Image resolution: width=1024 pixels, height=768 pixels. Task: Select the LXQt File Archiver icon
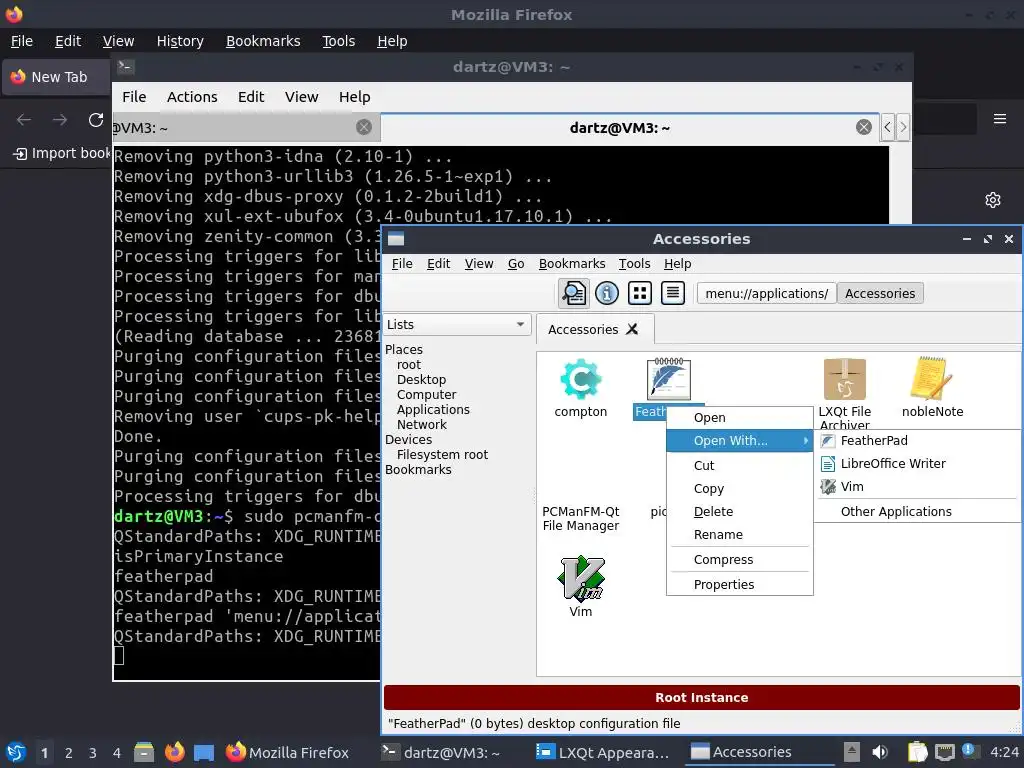pyautogui.click(x=844, y=379)
